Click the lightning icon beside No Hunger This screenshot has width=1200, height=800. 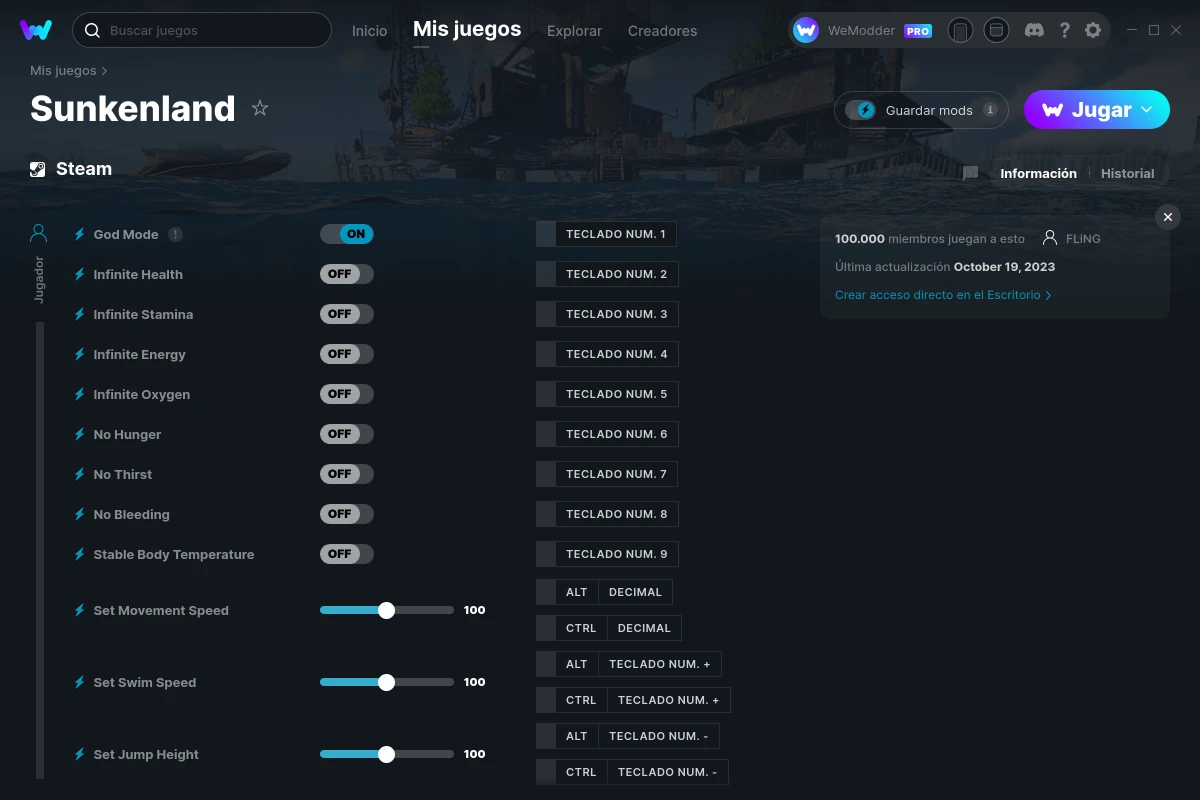tap(80, 434)
